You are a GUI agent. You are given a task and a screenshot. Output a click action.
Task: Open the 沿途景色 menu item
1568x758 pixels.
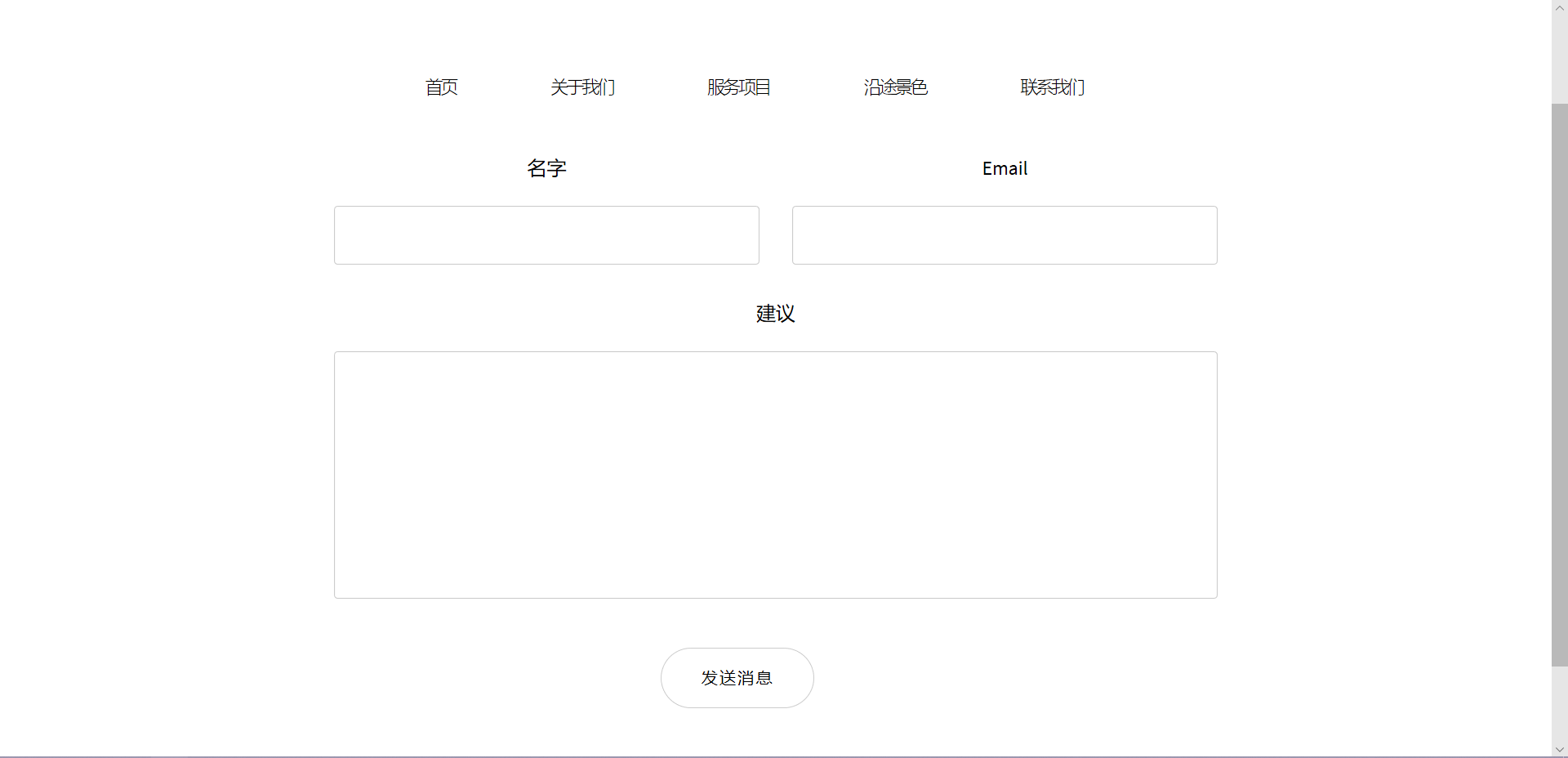(x=896, y=87)
